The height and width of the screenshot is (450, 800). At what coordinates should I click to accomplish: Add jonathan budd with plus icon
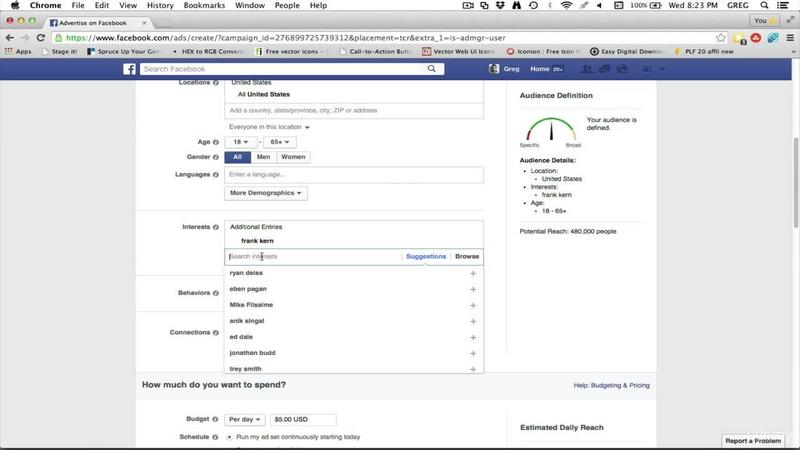tap(473, 353)
